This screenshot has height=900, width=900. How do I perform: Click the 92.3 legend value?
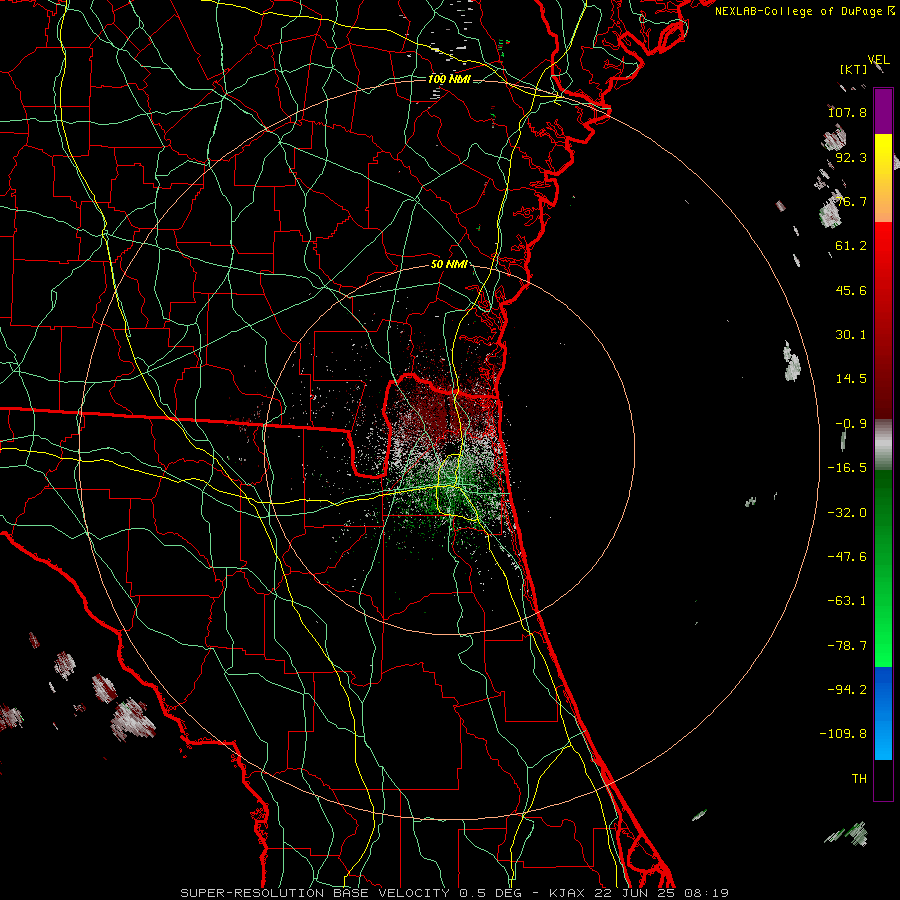(x=851, y=157)
